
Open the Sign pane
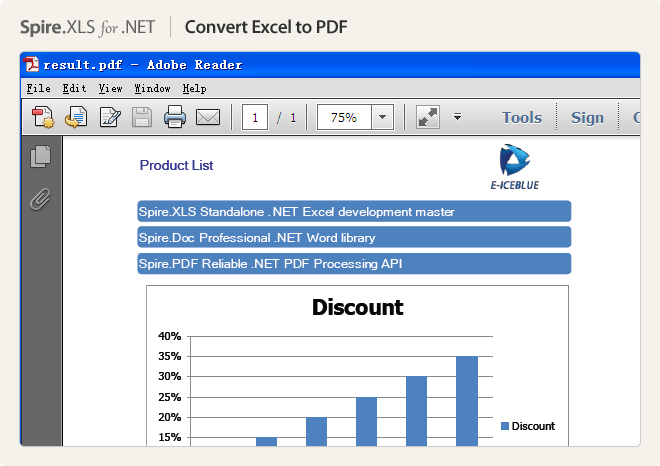pos(587,117)
